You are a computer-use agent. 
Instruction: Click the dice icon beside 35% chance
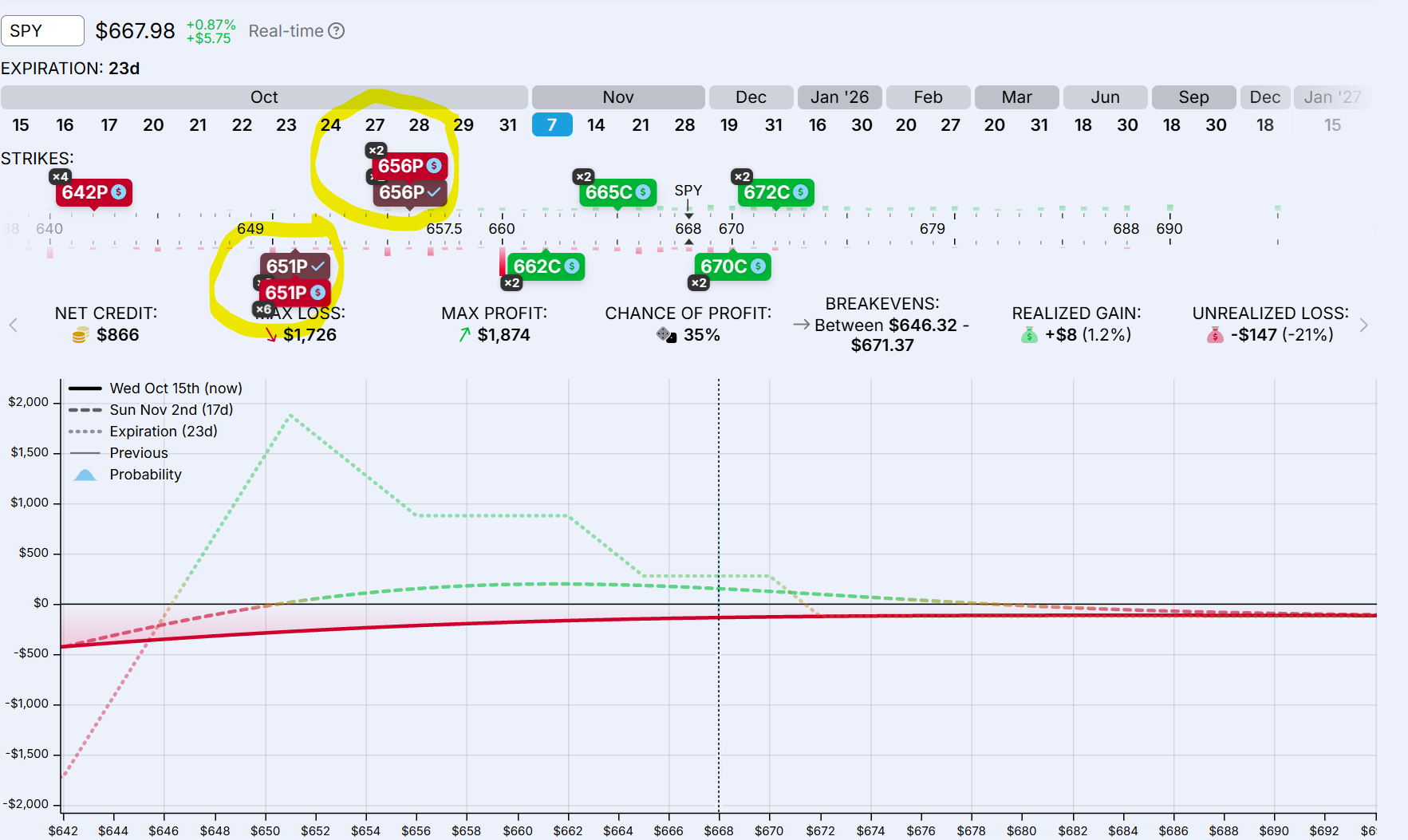[666, 335]
